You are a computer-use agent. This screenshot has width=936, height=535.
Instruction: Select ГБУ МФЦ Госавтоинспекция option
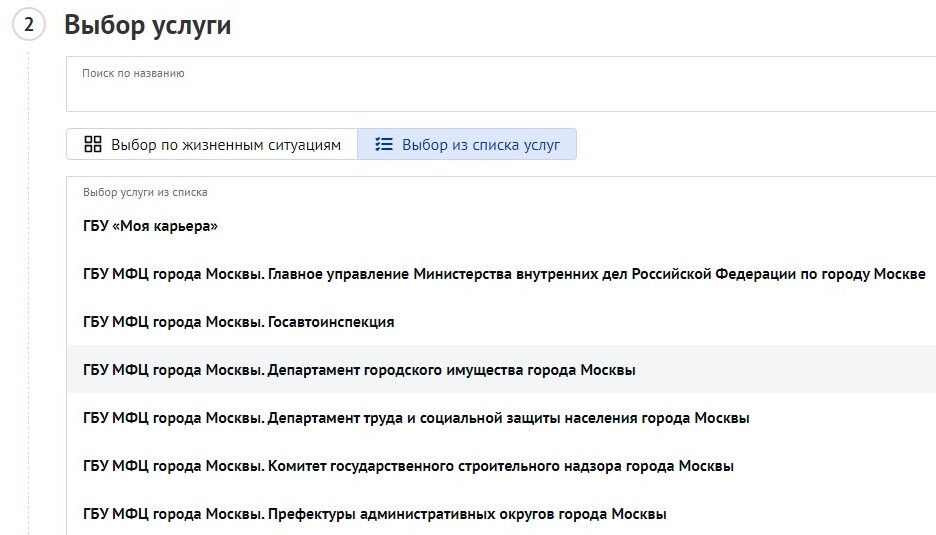click(501, 321)
